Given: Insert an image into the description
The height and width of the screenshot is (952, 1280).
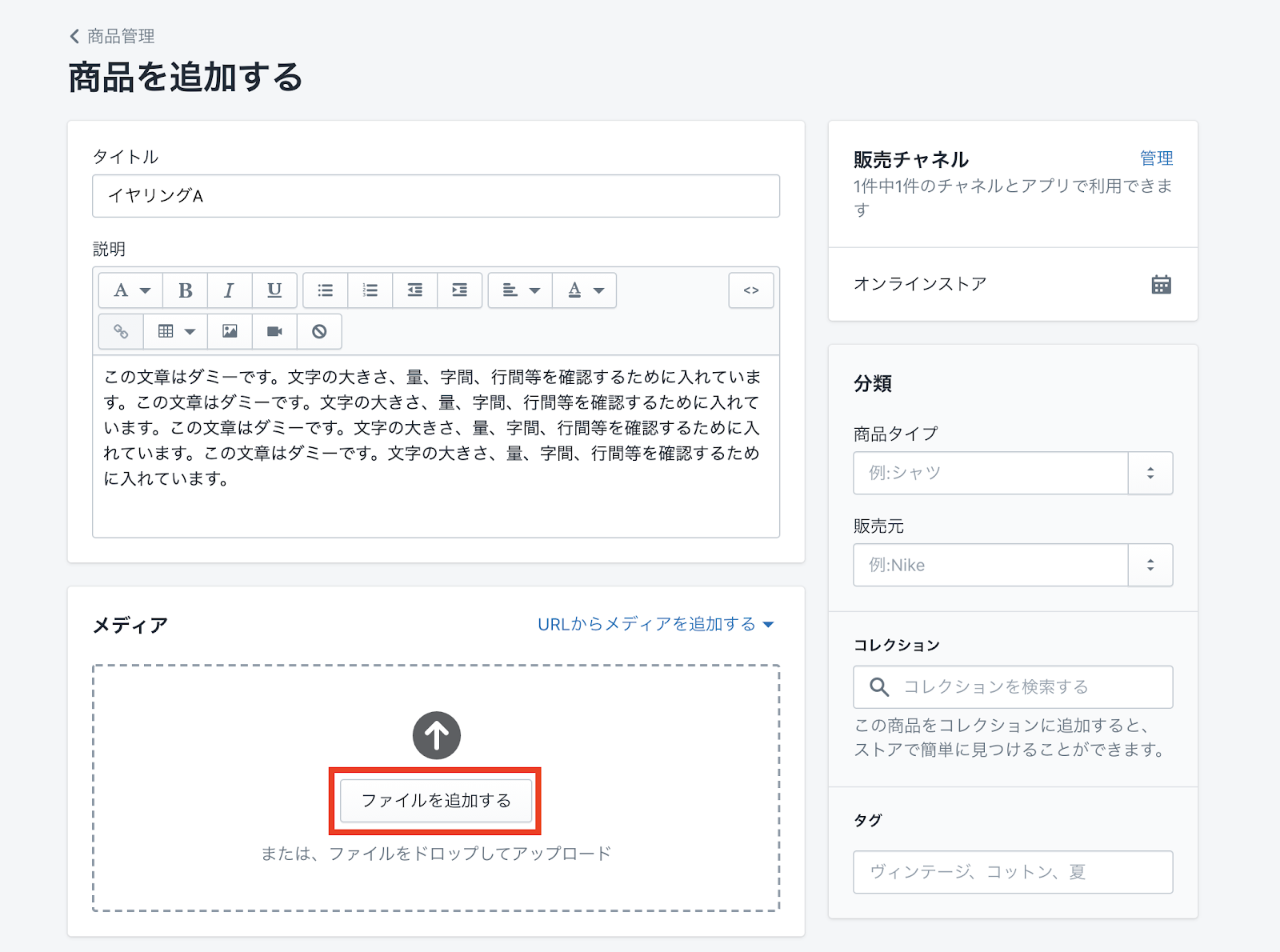Looking at the screenshot, I should [230, 331].
